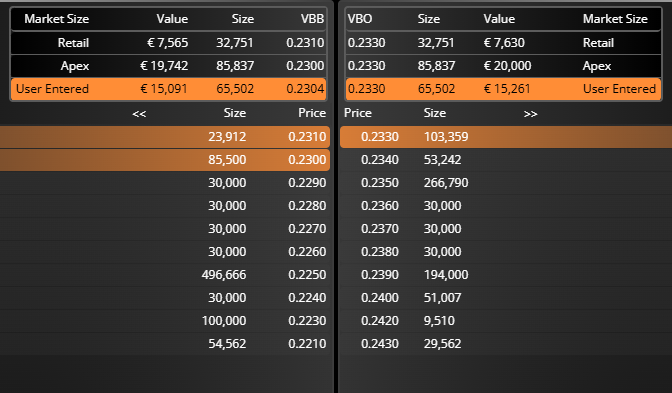Click the ask row with size 266,790
The image size is (672, 393).
coord(506,183)
